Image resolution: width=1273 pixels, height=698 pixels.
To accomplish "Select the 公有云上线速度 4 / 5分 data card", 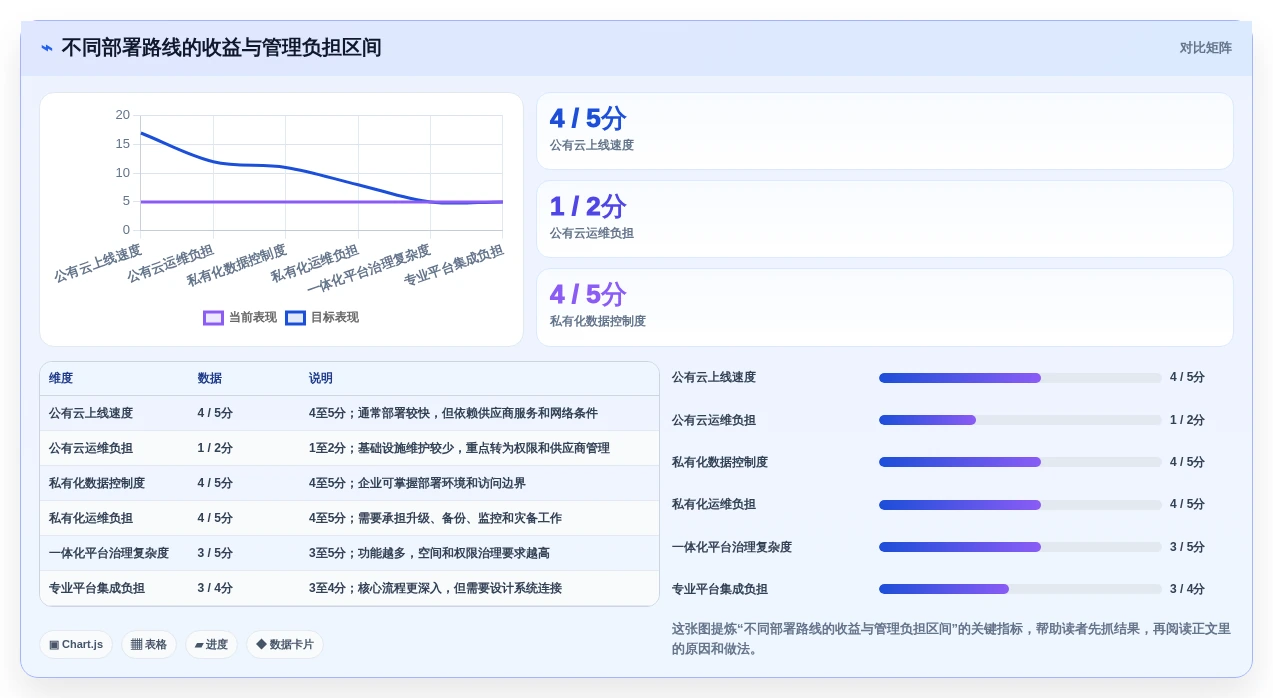I will coord(885,131).
